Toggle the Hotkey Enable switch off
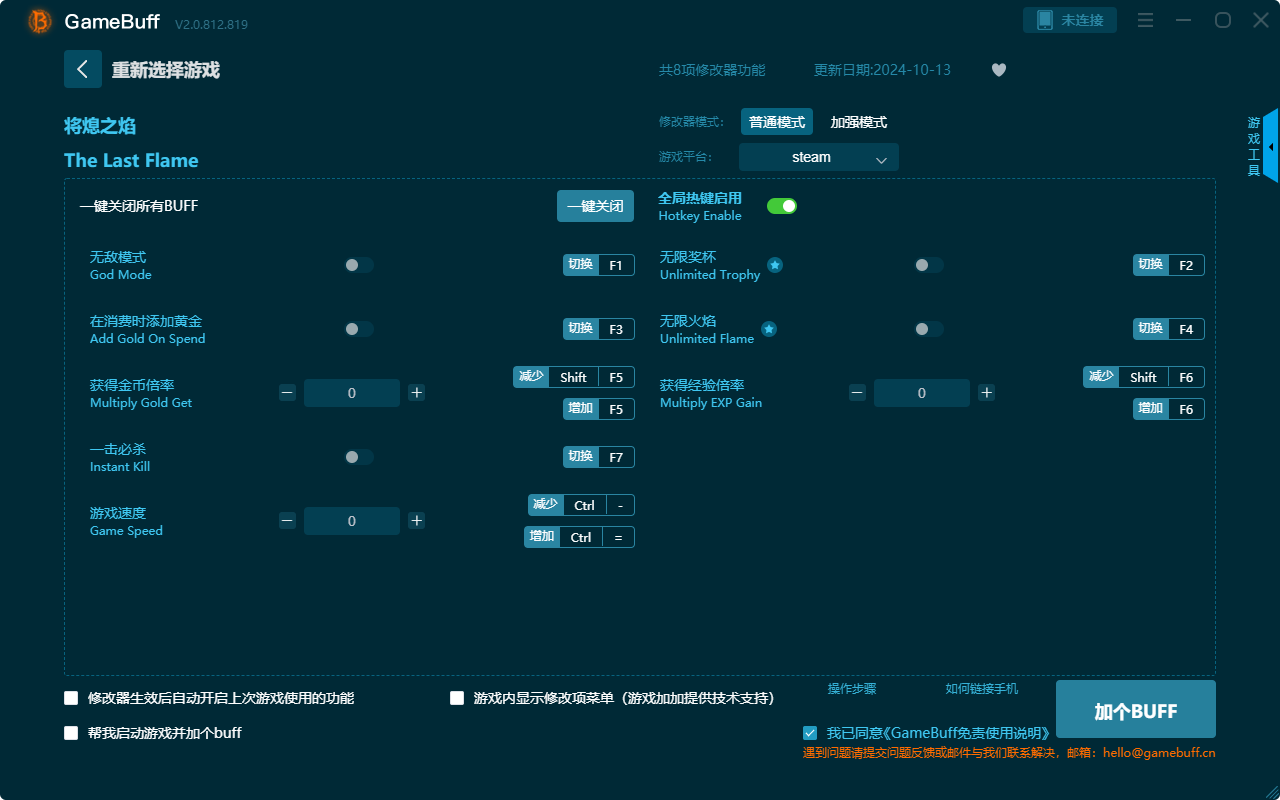 782,205
